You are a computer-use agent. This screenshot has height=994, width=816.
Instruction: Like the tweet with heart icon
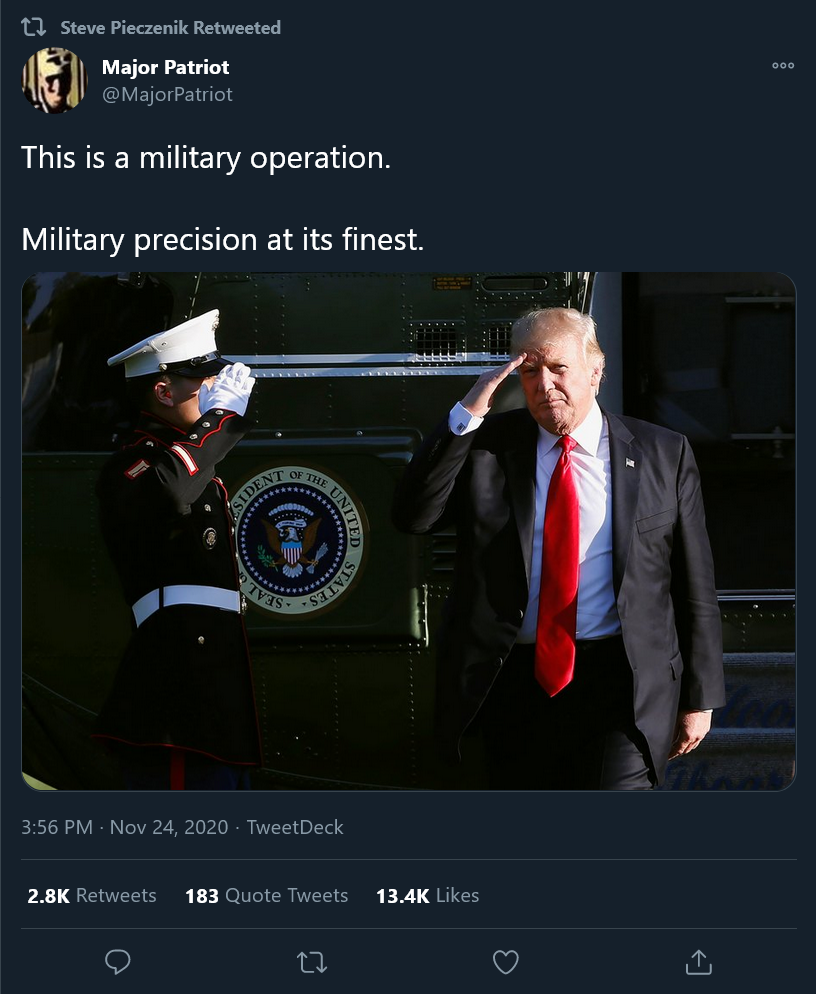[x=505, y=962]
